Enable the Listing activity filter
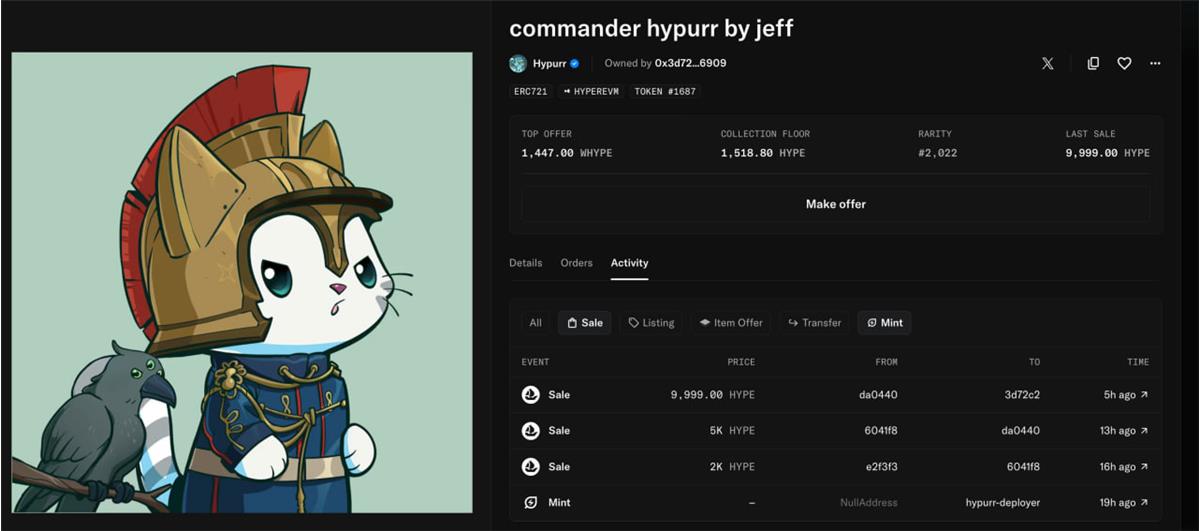Image resolution: width=1200 pixels, height=531 pixels. tap(651, 323)
